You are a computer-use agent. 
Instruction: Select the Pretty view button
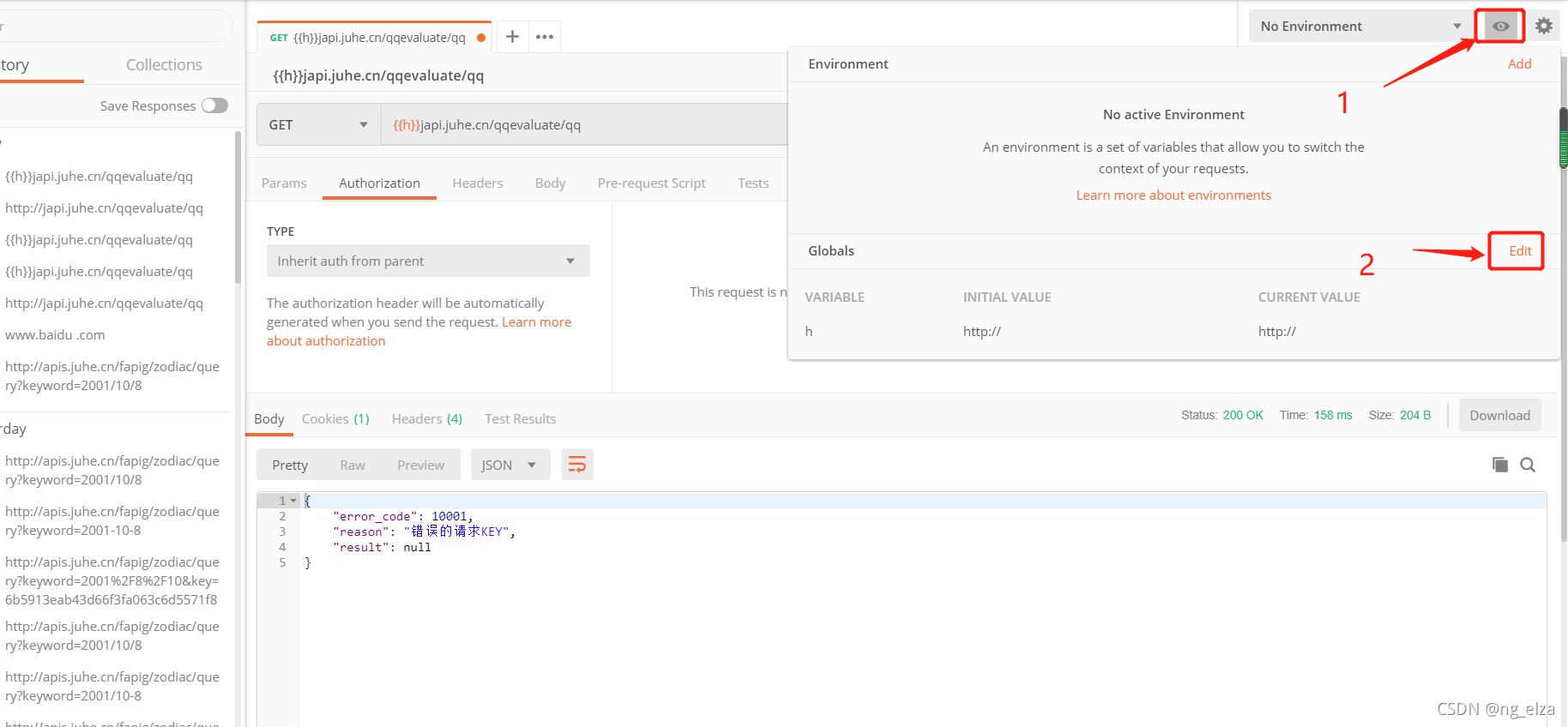[x=290, y=465]
